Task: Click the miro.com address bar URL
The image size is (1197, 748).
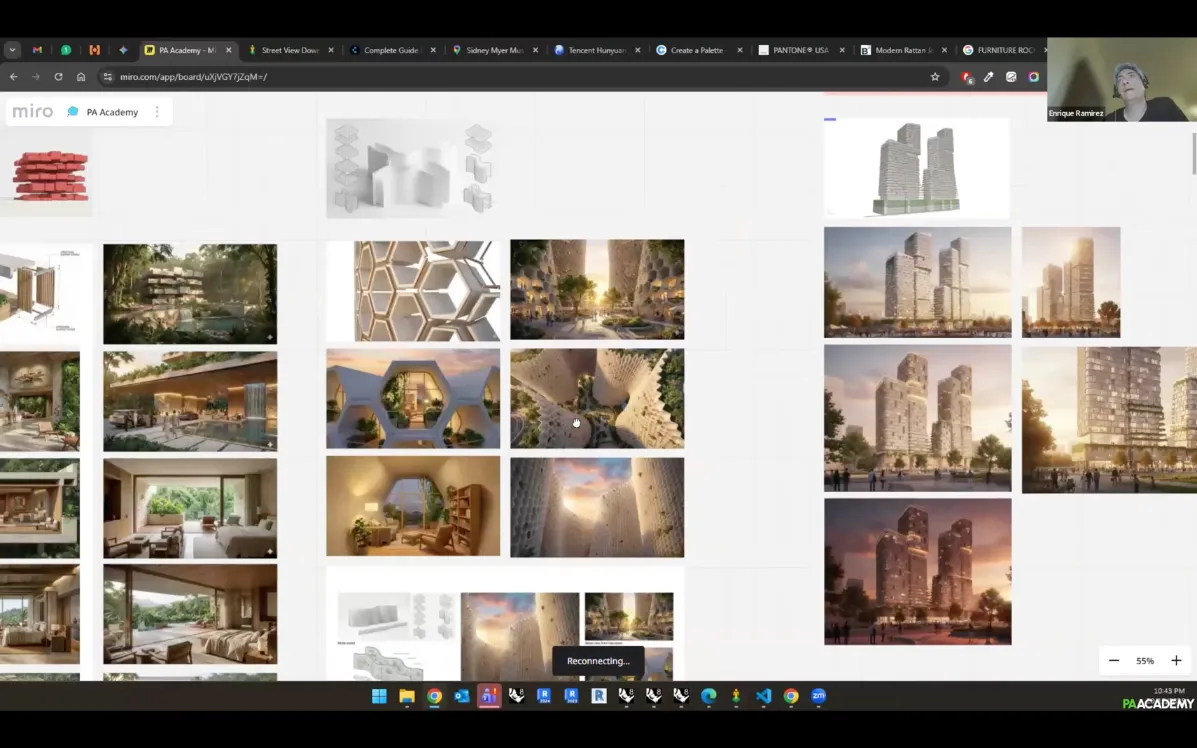Action: [193, 77]
